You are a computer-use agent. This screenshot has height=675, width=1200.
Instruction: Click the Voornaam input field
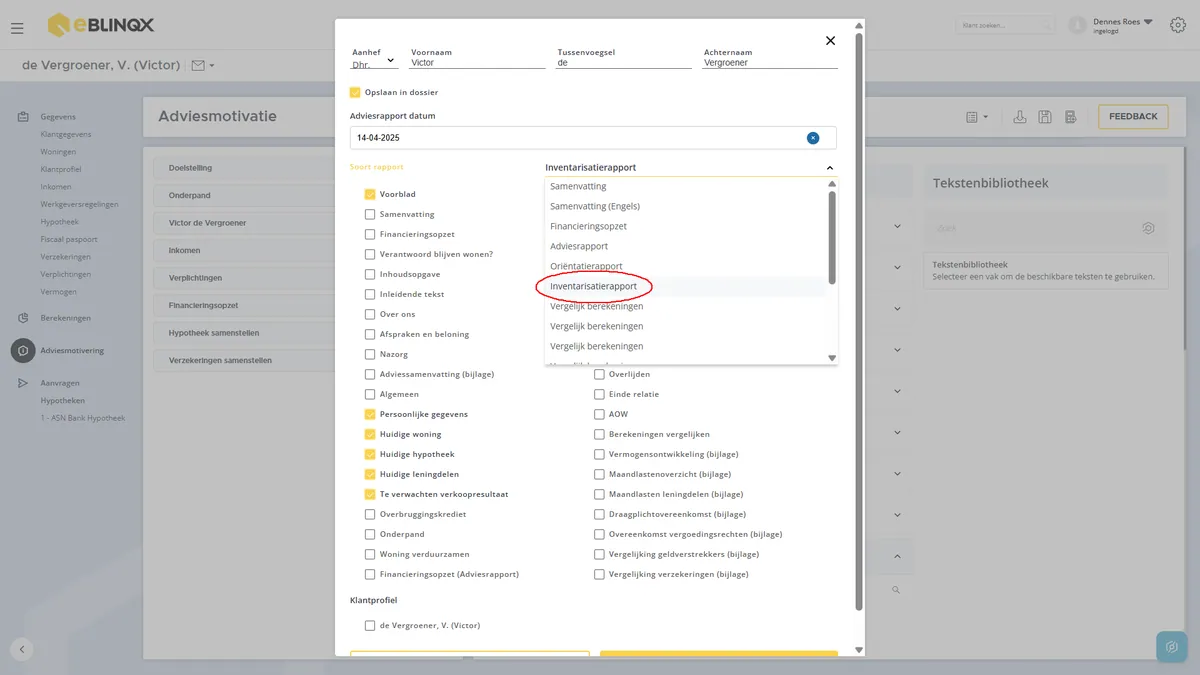pyautogui.click(x=478, y=62)
